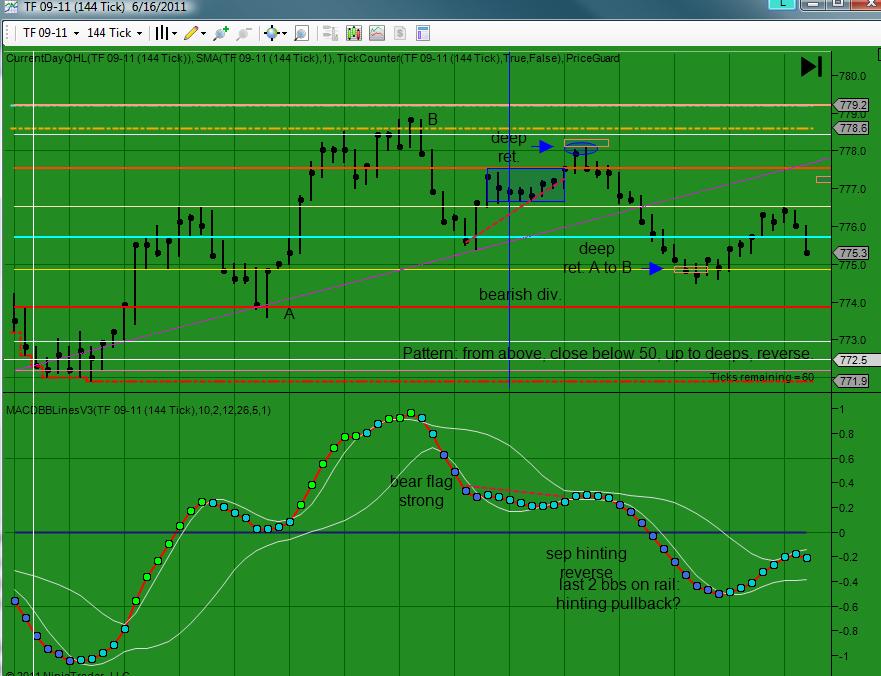Select the 778.6 price marker

pyautogui.click(x=852, y=128)
